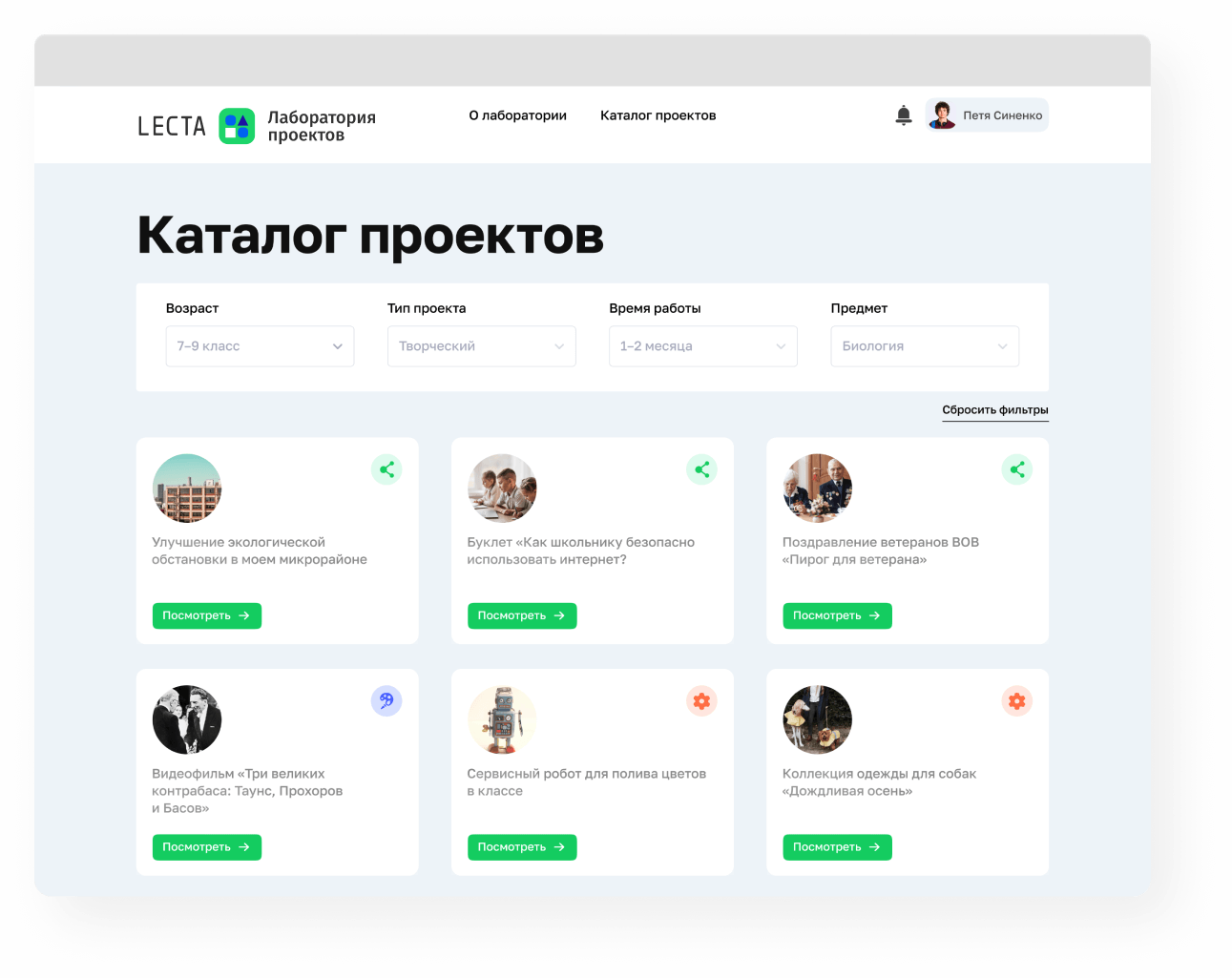Click gear icon on dog clothing card
This screenshot has width=1232, height=978.
[1016, 701]
